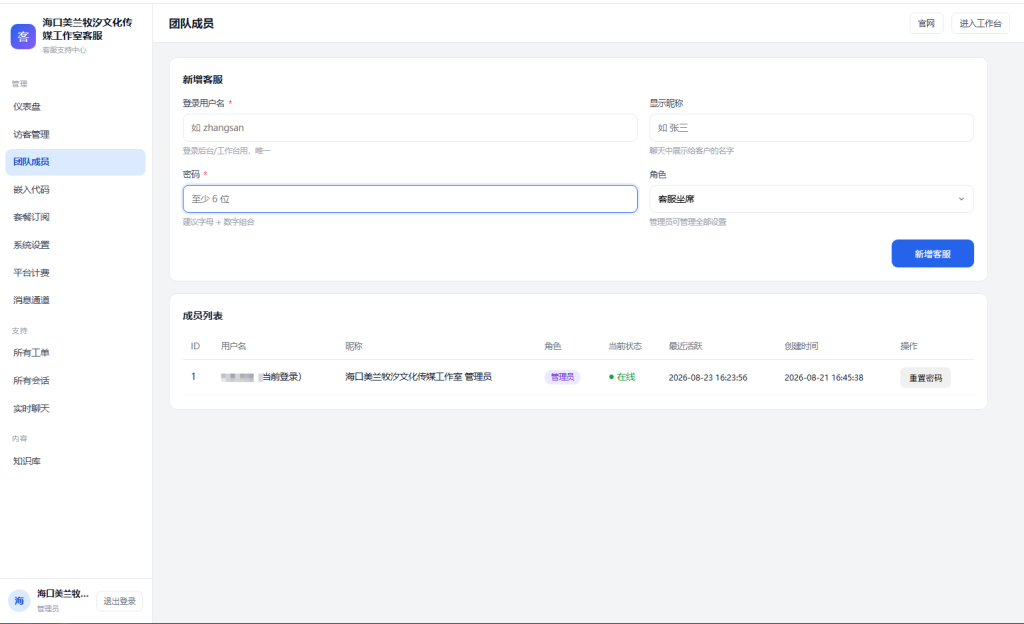
Task: Click last active time 2026-08-23 16:23:56
Action: pos(708,377)
